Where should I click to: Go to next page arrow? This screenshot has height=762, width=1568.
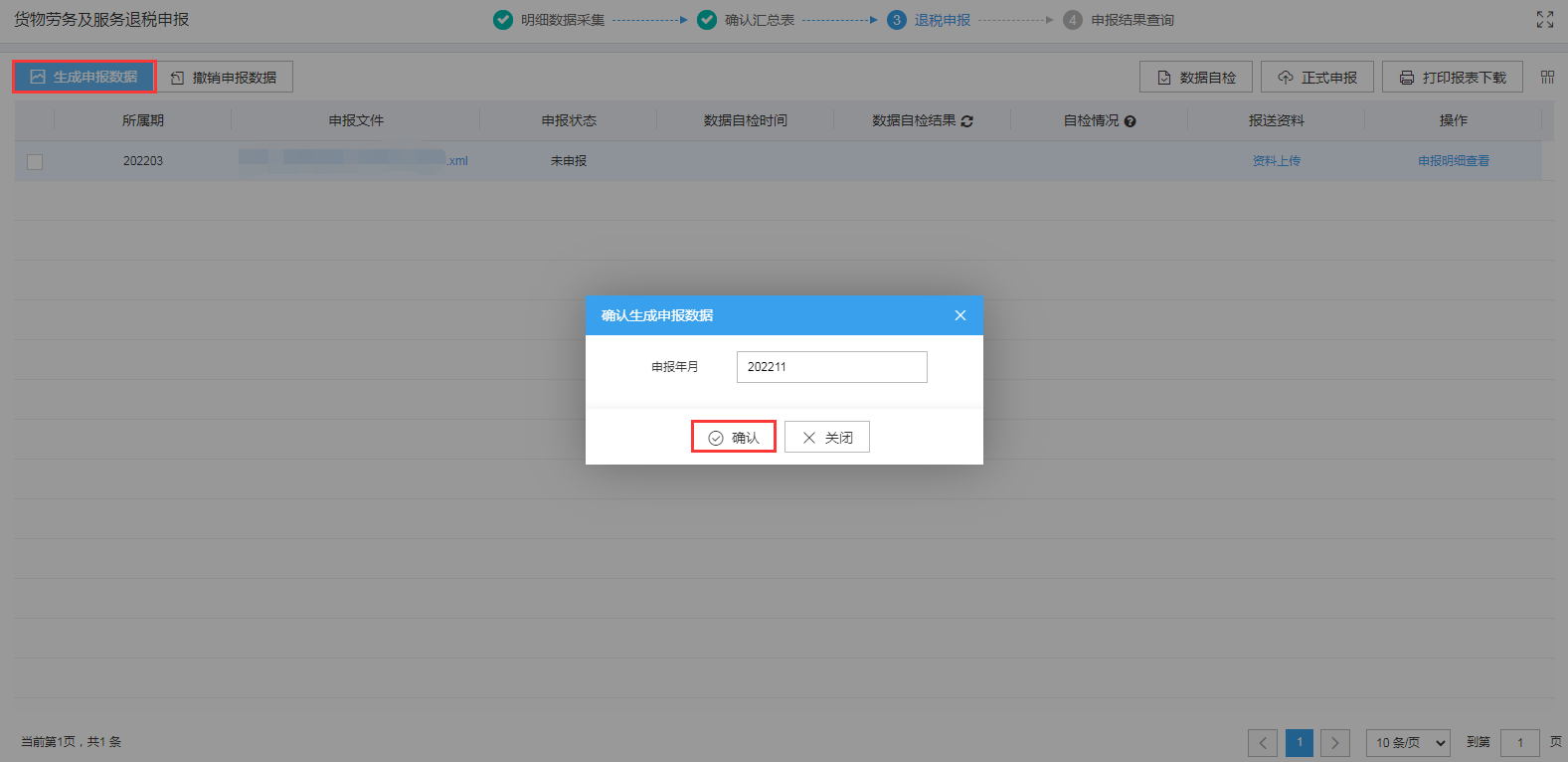(1335, 743)
